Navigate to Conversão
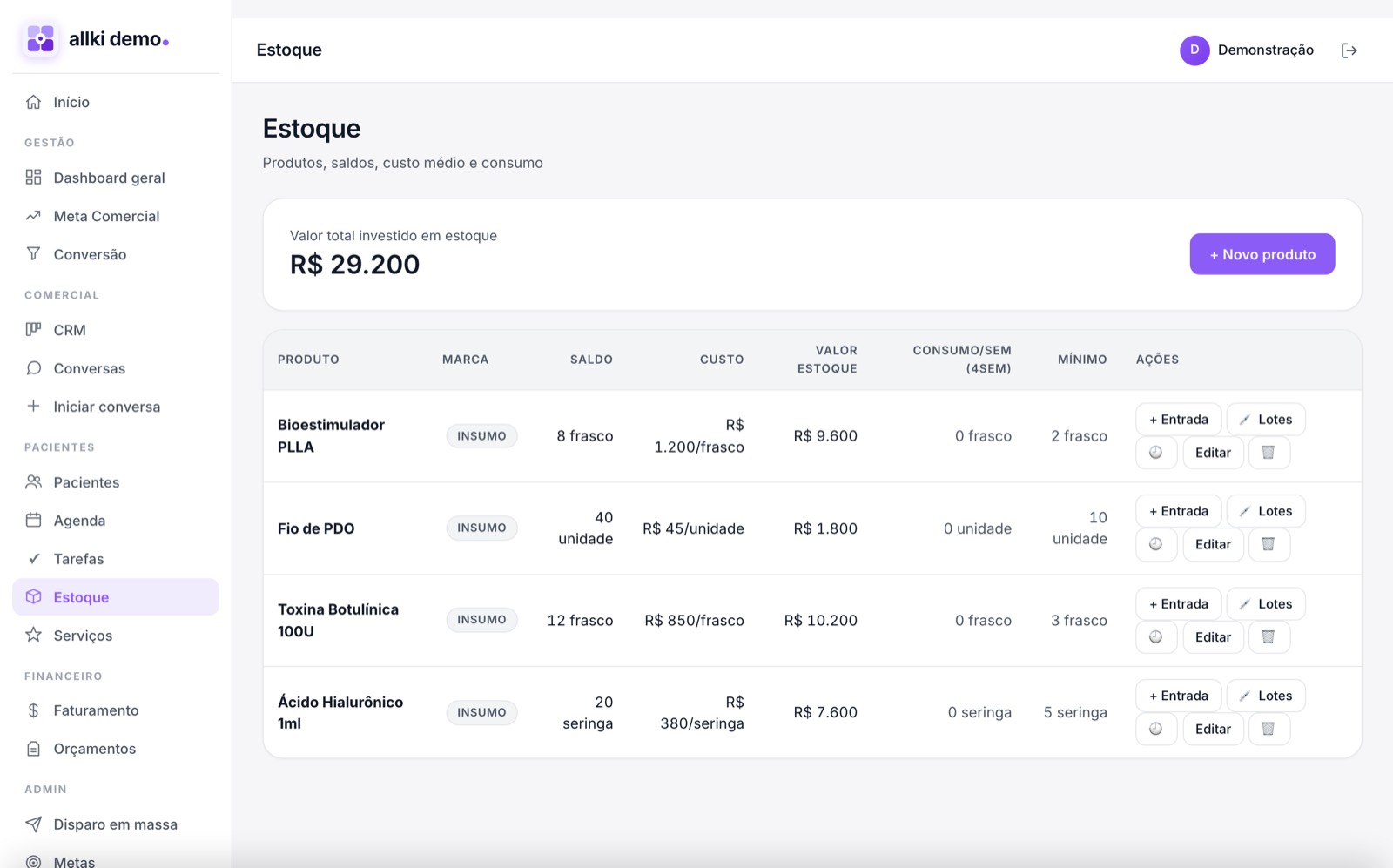This screenshot has width=1393, height=868. [116, 254]
